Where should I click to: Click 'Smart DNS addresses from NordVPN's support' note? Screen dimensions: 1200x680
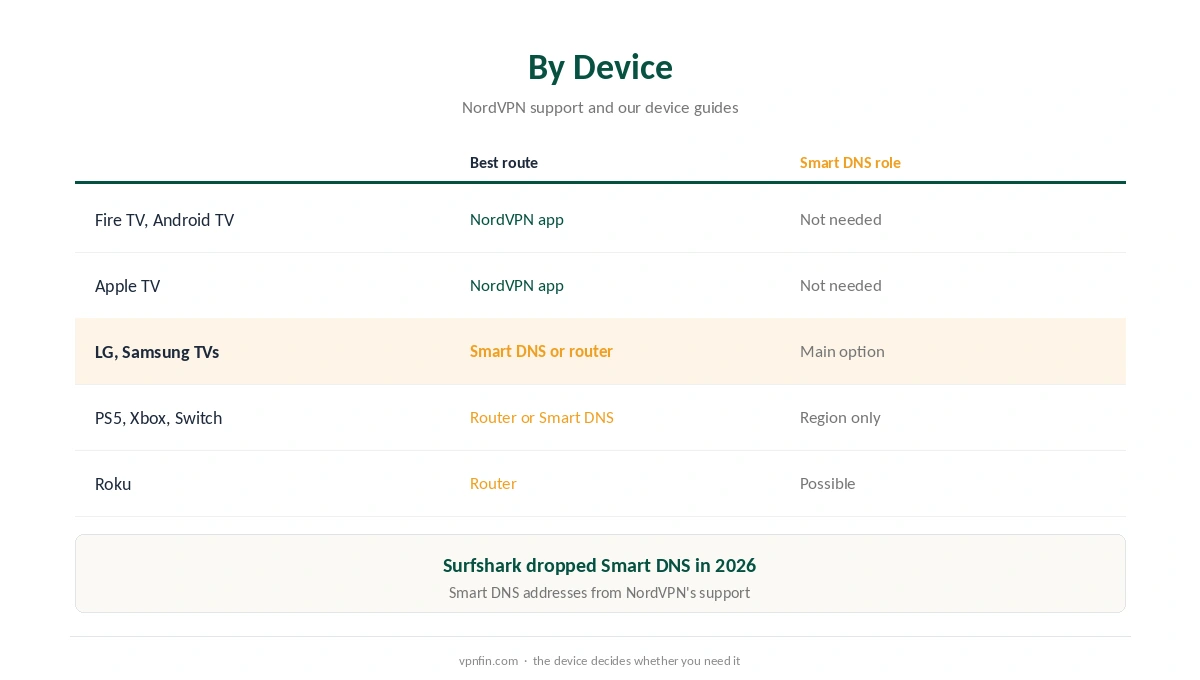coord(600,592)
